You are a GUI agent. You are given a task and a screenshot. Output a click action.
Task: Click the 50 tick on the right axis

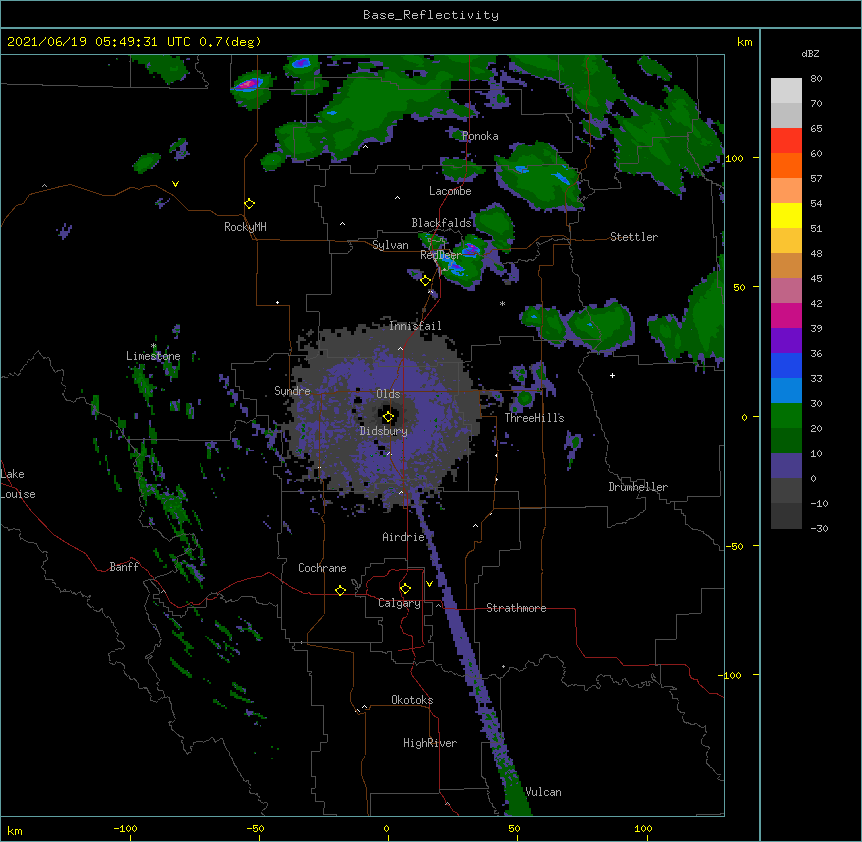point(739,287)
